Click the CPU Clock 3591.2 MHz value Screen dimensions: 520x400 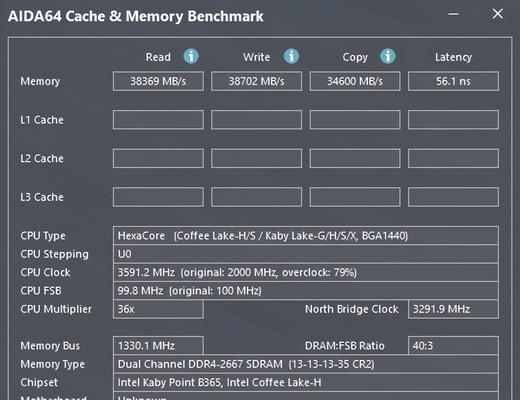coord(306,272)
